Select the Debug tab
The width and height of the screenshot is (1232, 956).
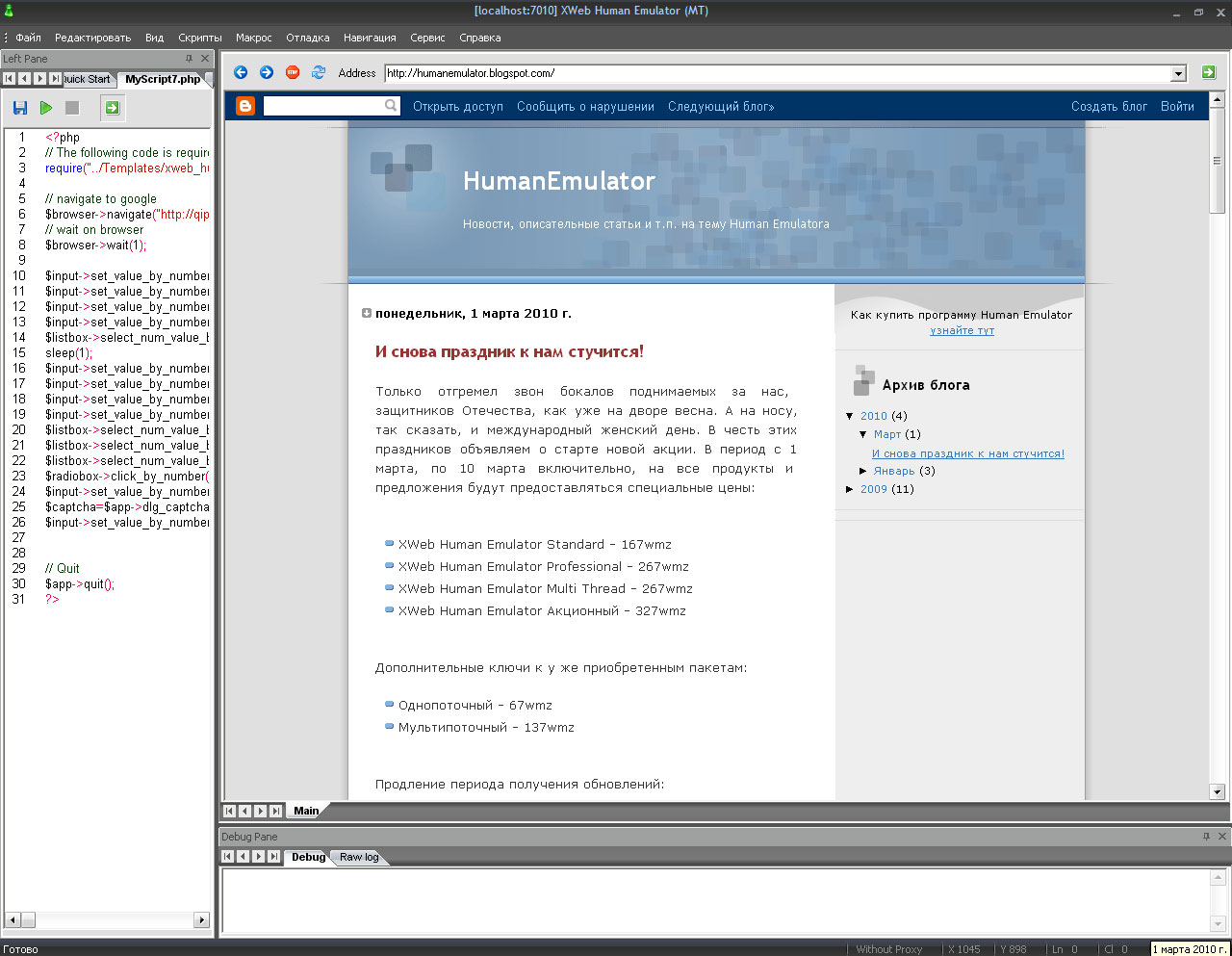(308, 857)
